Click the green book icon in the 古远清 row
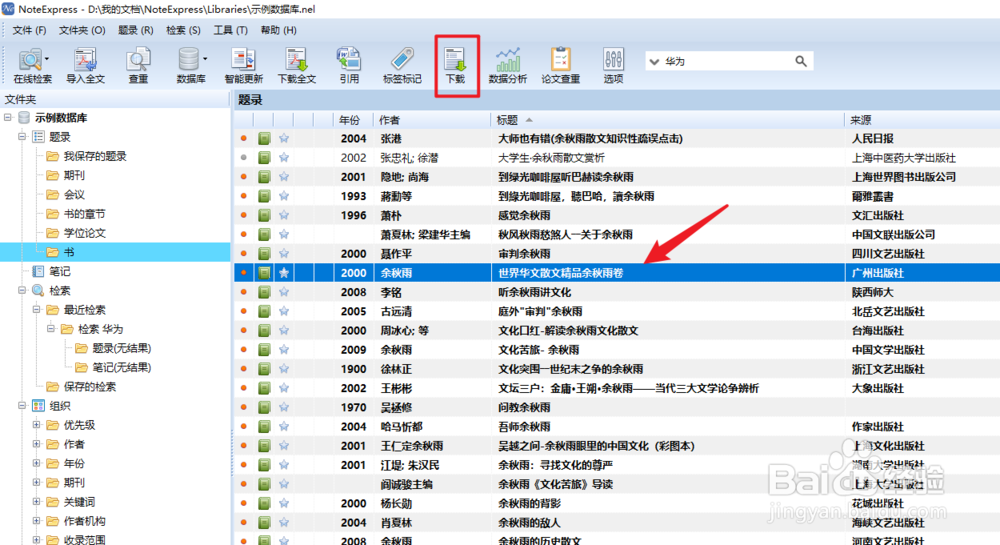The width and height of the screenshot is (1000, 545). (264, 311)
